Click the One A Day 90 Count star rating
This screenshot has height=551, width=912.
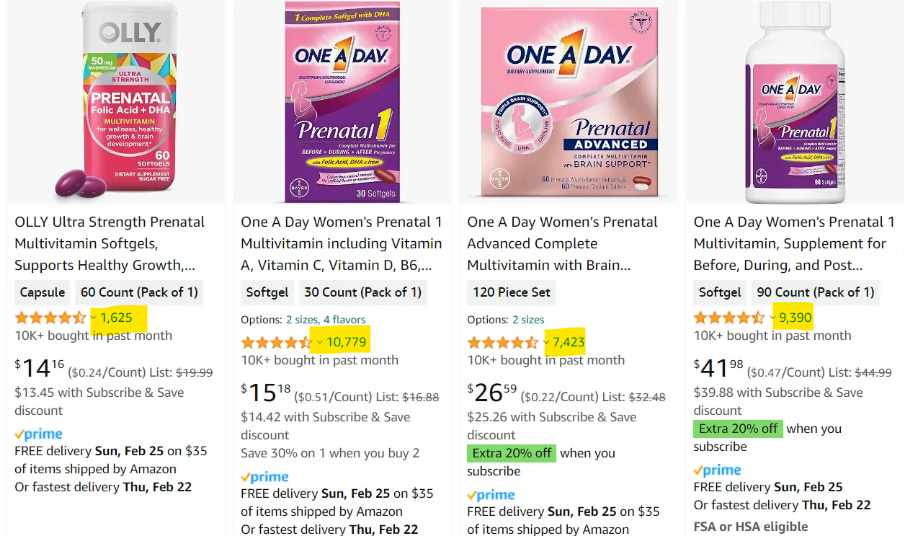(729, 317)
